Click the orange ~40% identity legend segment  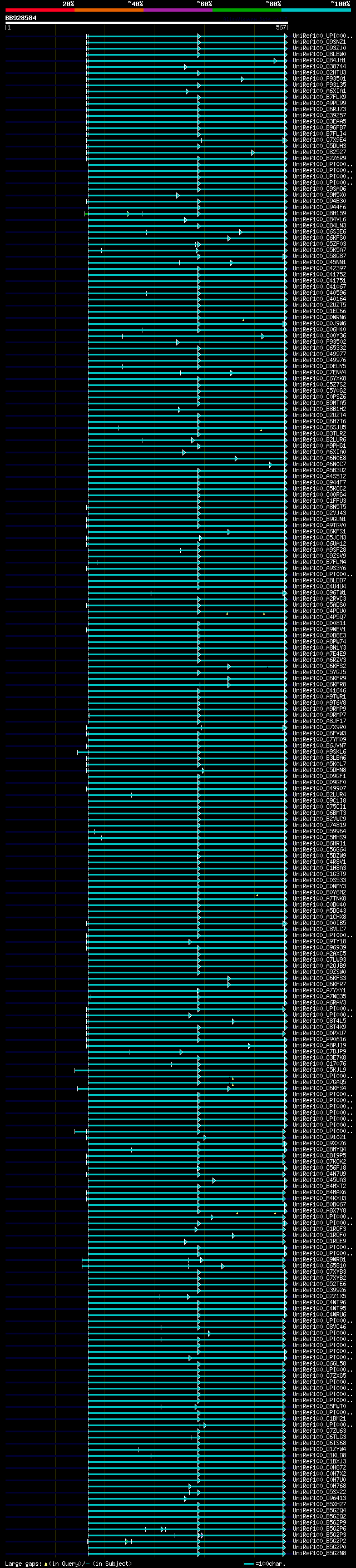click(109, 10)
